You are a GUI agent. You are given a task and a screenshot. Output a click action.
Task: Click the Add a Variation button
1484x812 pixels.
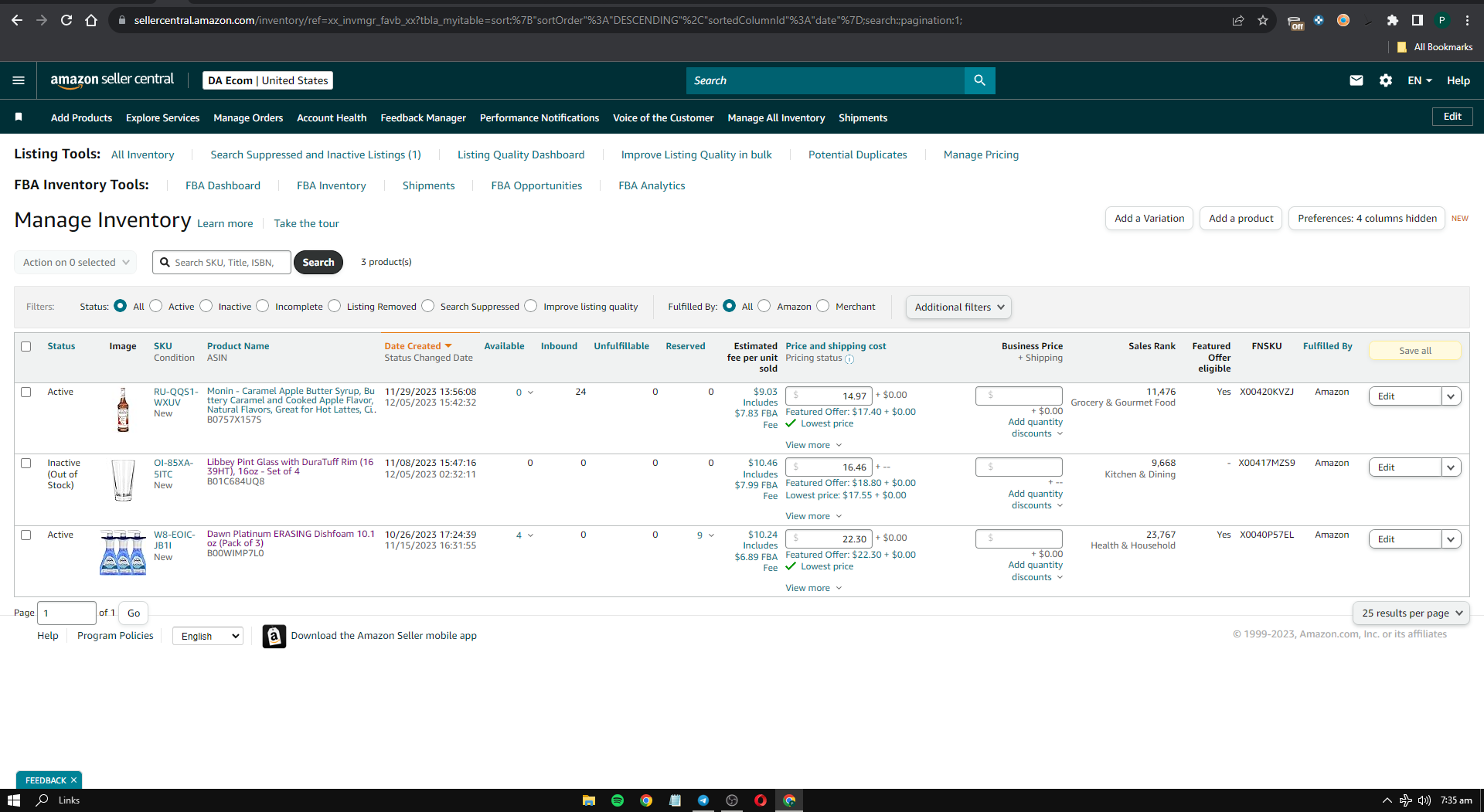[1149, 219]
